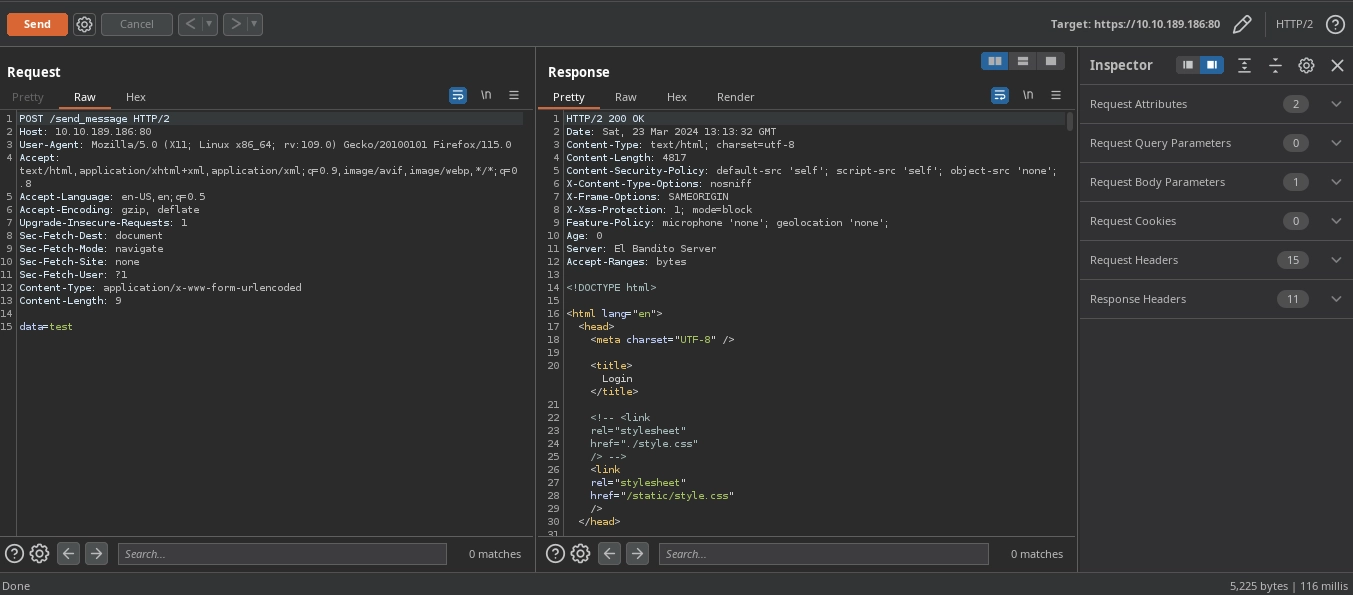1353x595 pixels.
Task: Focus the Response search input field
Action: pos(823,554)
